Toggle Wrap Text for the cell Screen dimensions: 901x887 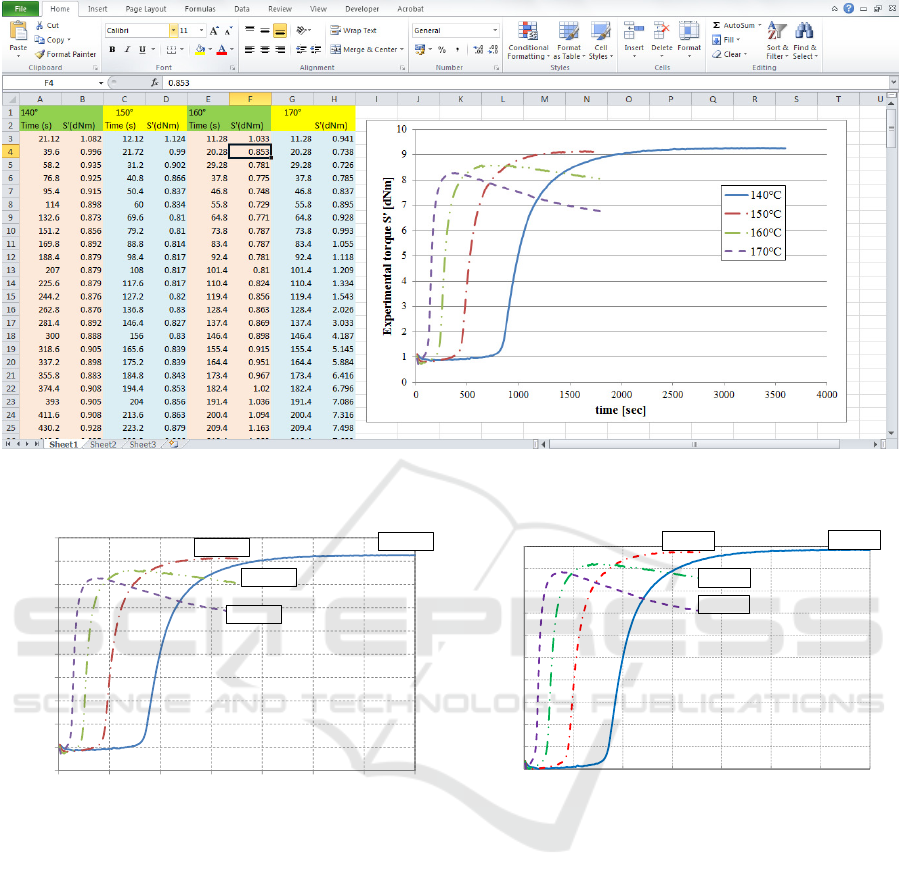[354, 31]
